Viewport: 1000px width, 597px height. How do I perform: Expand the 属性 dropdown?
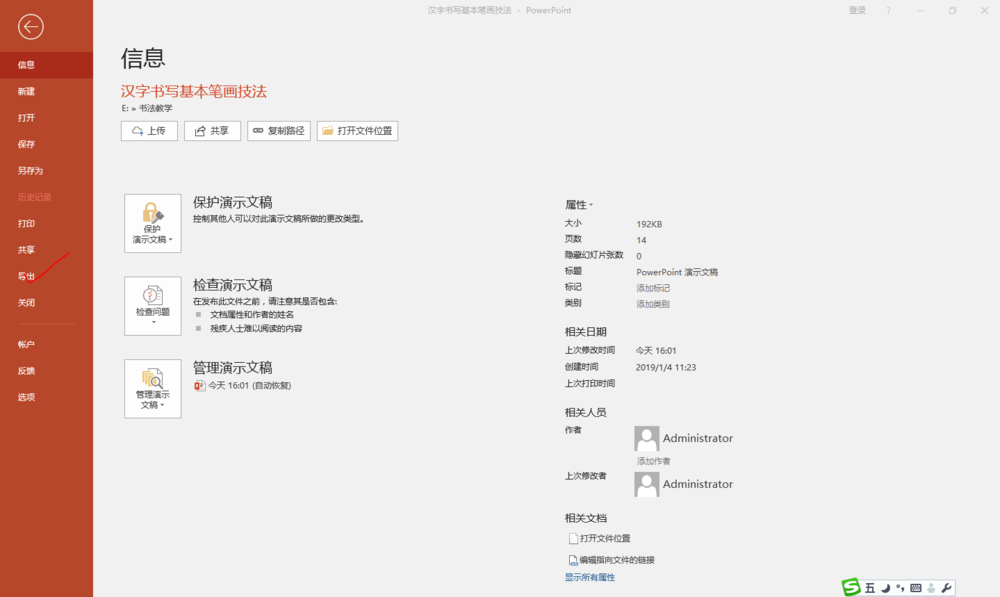[x=578, y=205]
